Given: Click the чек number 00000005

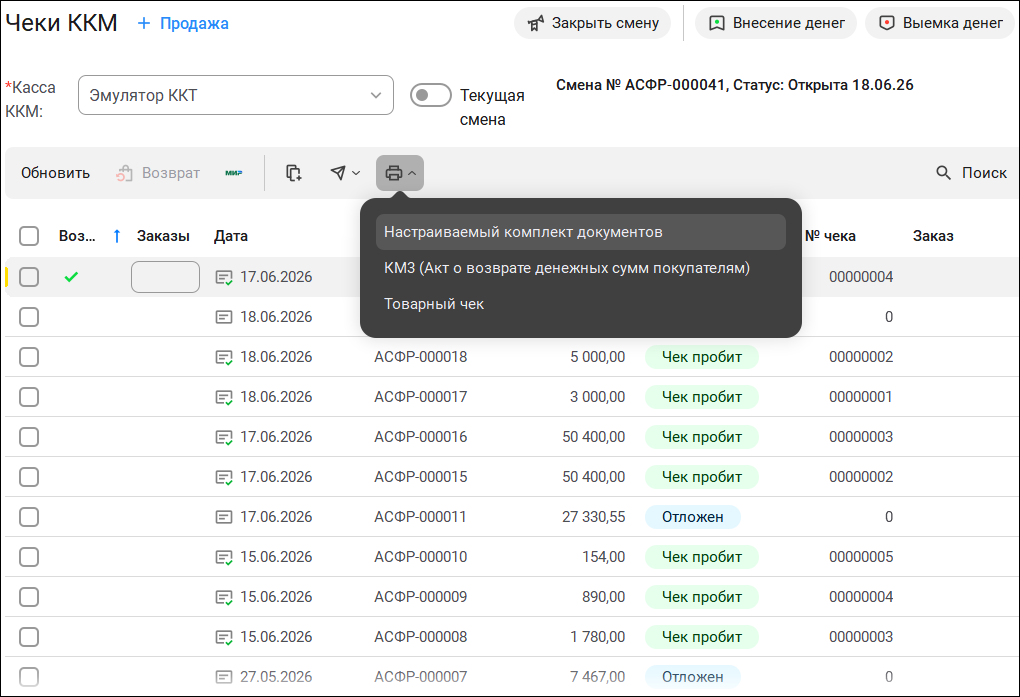Looking at the screenshot, I should pyautogui.click(x=861, y=557).
